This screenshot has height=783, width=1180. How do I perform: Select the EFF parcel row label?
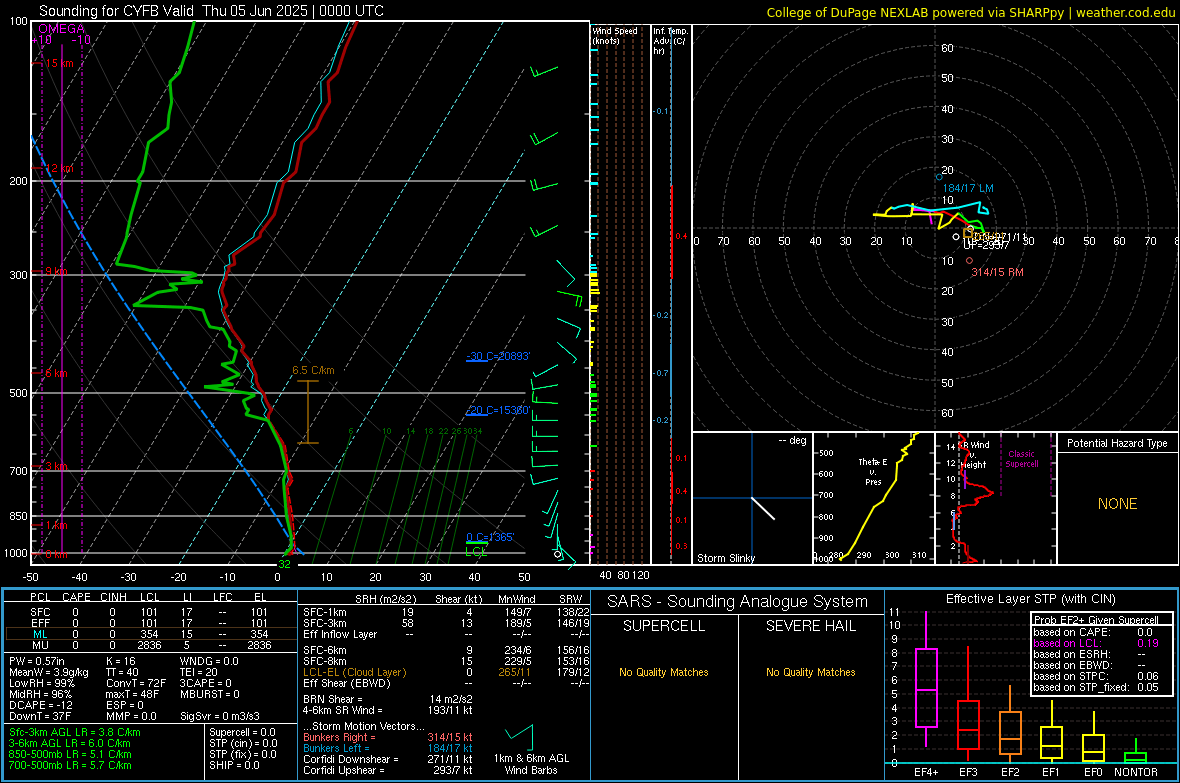pos(40,623)
